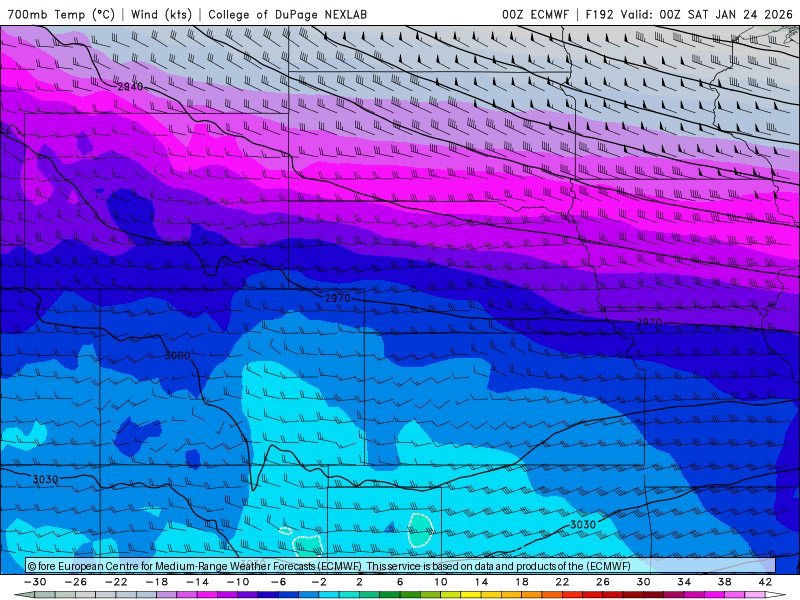
Task: Click the larger right-hand white dashed freezing contour
Action: click(420, 530)
